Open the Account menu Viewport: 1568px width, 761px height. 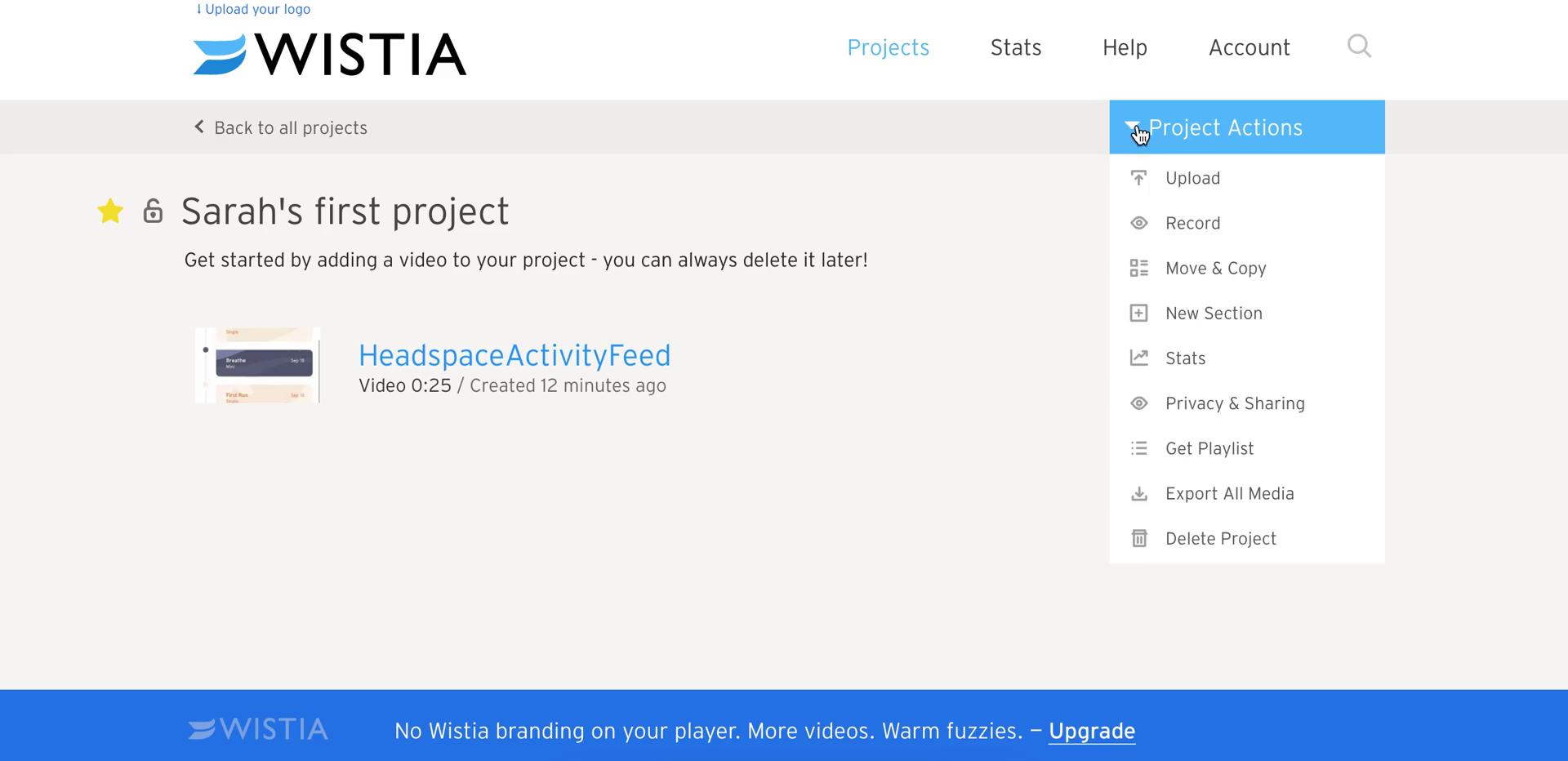coord(1249,47)
